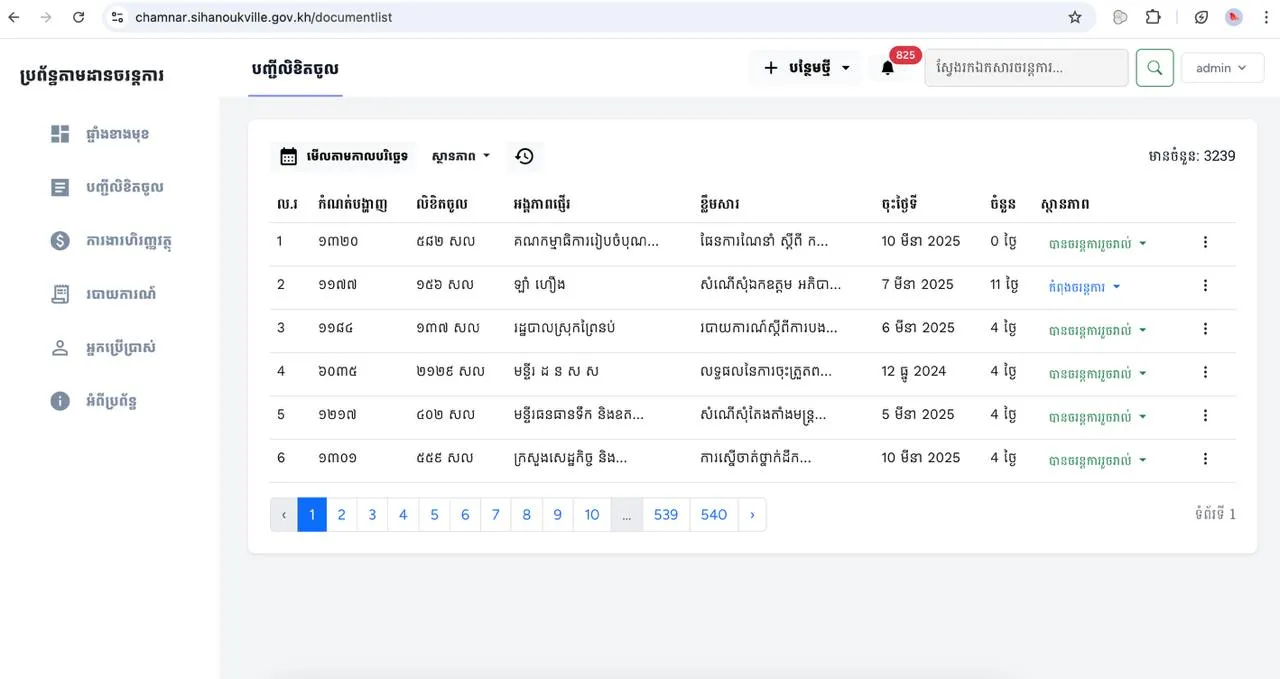This screenshot has height=679, width=1280.
Task: Click the info circle icon in sidebar
Action: 60,401
